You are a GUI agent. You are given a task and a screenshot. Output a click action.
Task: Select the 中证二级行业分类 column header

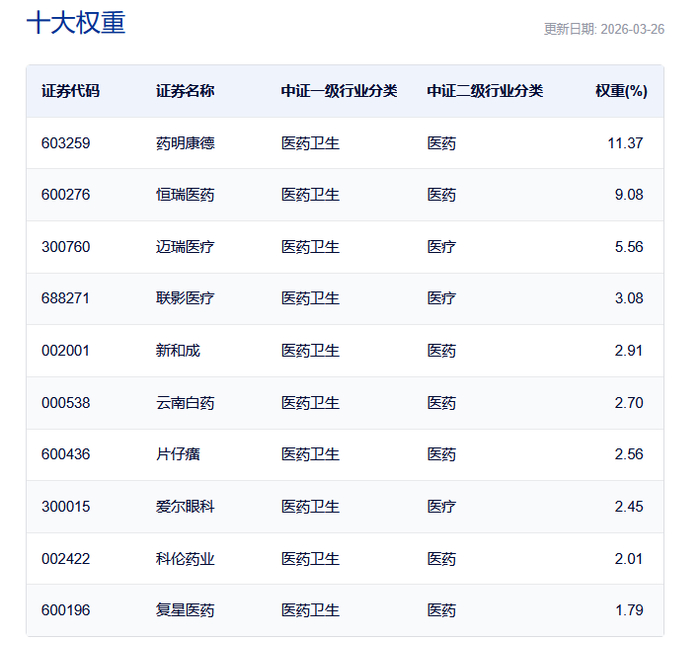tap(485, 91)
